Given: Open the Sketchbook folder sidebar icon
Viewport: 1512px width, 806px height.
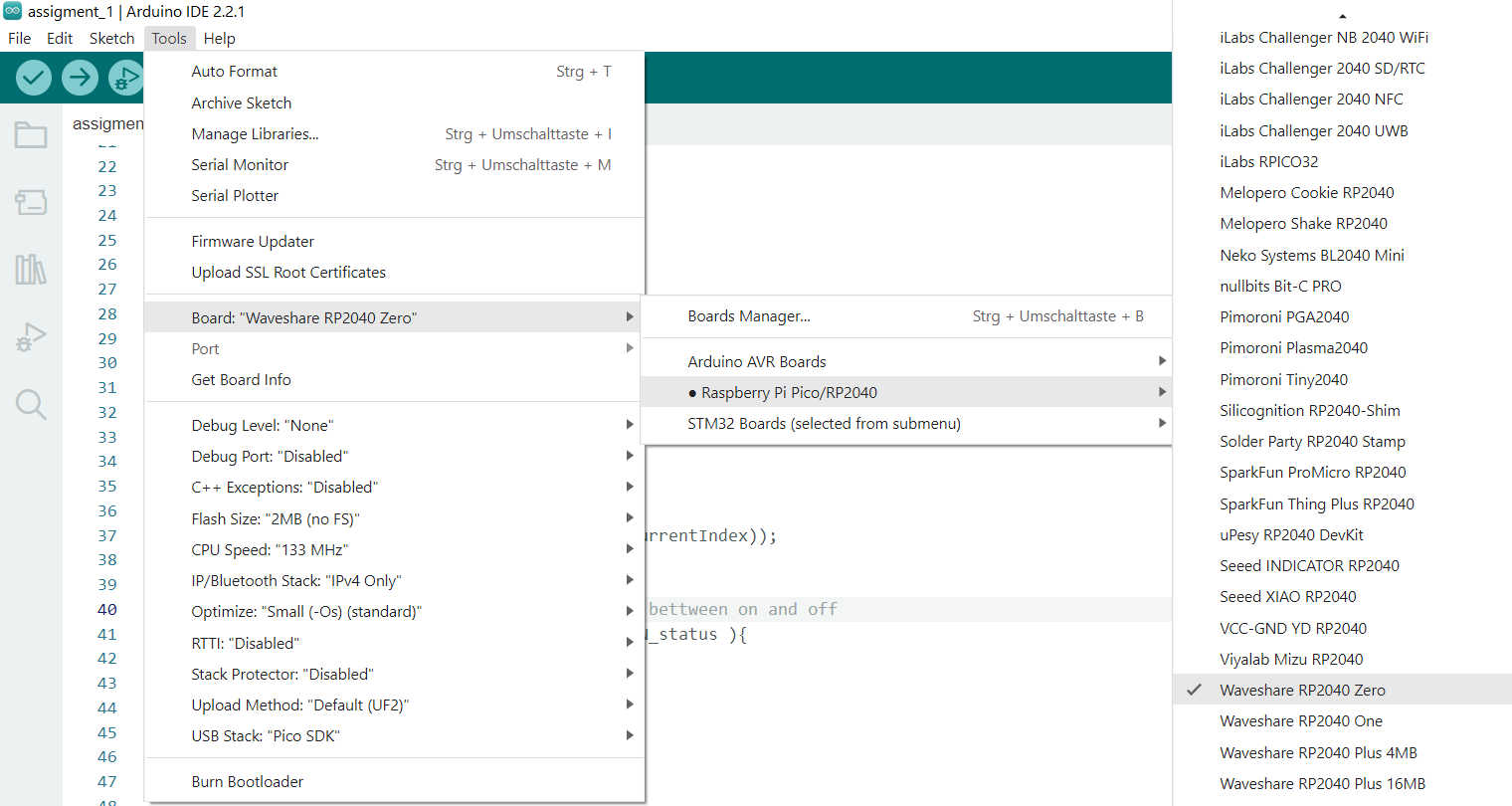Looking at the screenshot, I should point(31,134).
